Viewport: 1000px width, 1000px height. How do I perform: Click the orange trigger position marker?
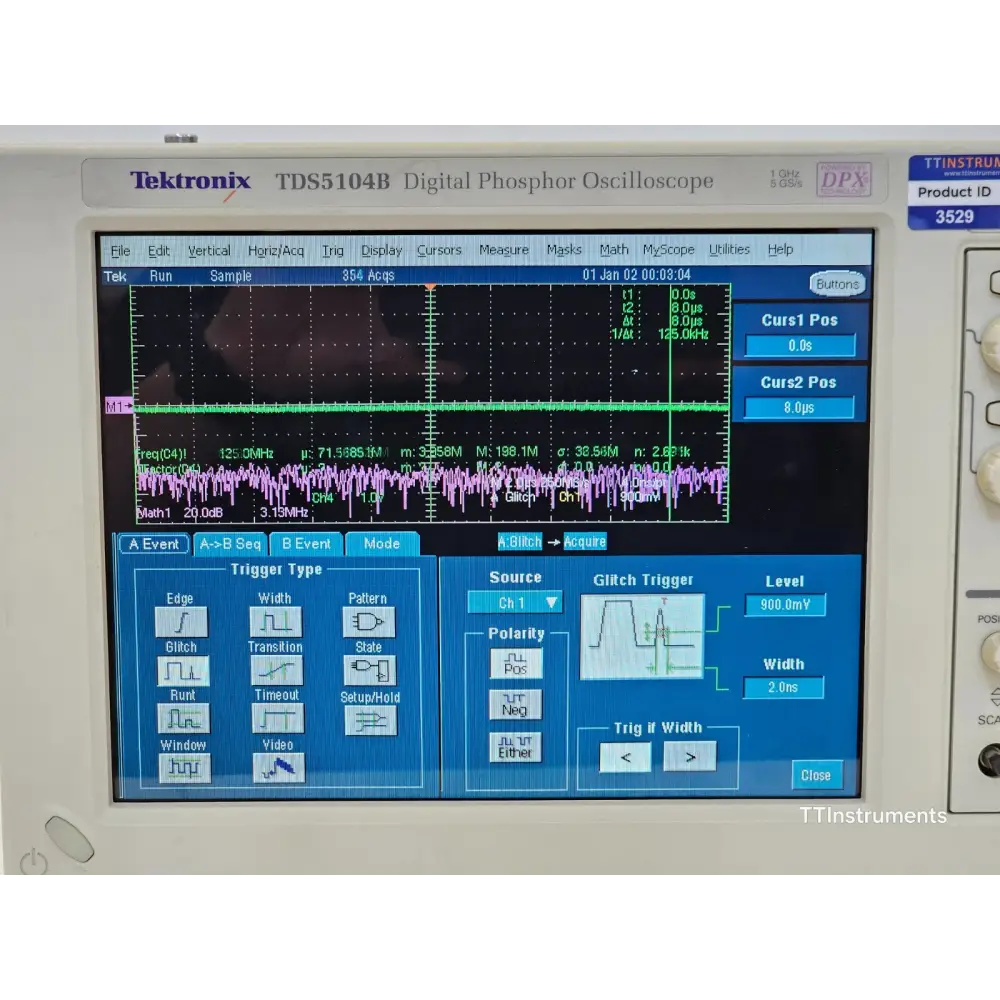tap(430, 288)
